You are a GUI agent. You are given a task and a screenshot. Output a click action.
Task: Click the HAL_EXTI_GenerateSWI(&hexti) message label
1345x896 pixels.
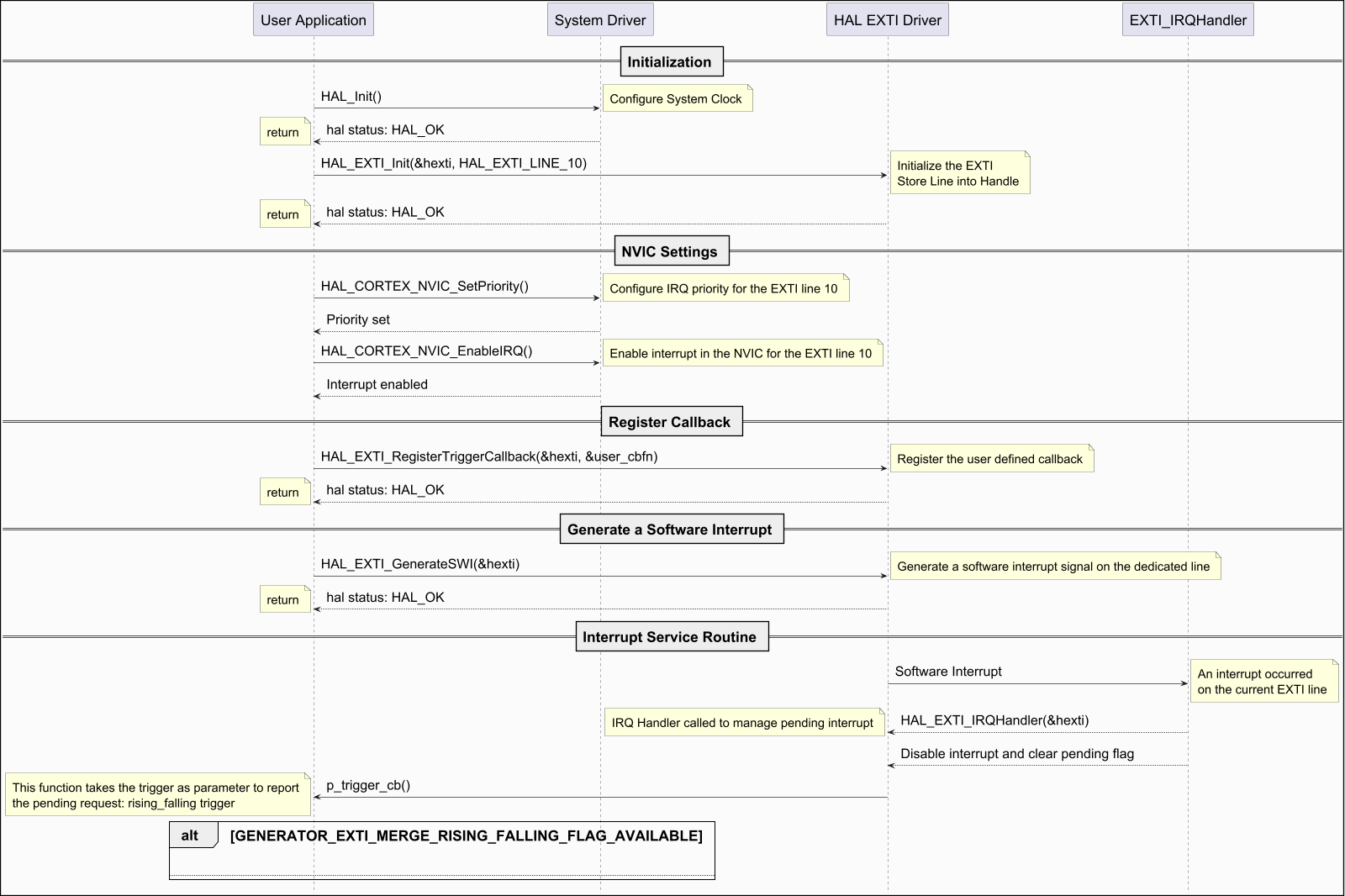click(420, 564)
